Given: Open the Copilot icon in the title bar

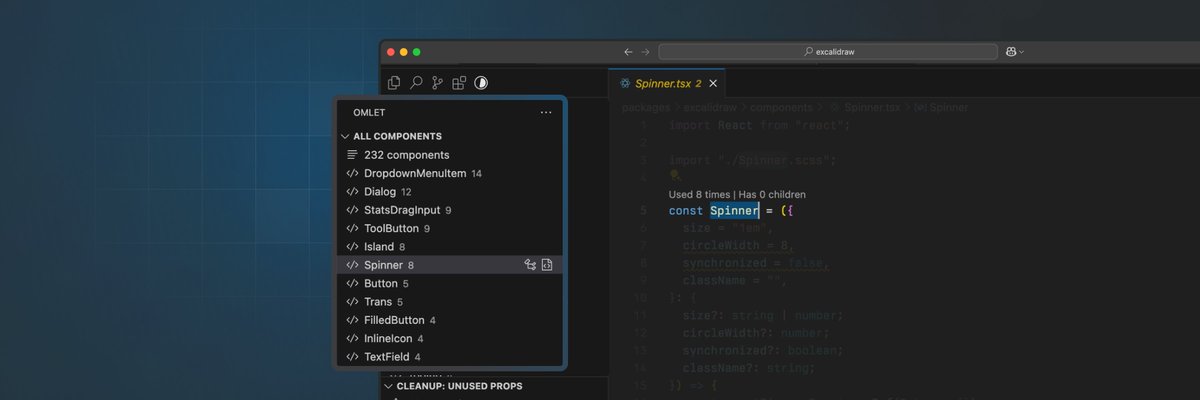Looking at the screenshot, I should click(x=1011, y=51).
